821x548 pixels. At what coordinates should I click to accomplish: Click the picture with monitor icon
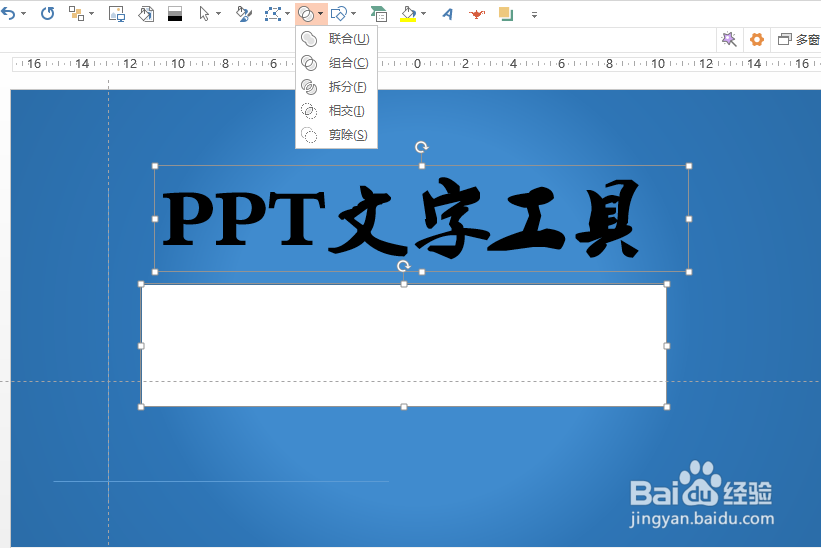coord(117,14)
